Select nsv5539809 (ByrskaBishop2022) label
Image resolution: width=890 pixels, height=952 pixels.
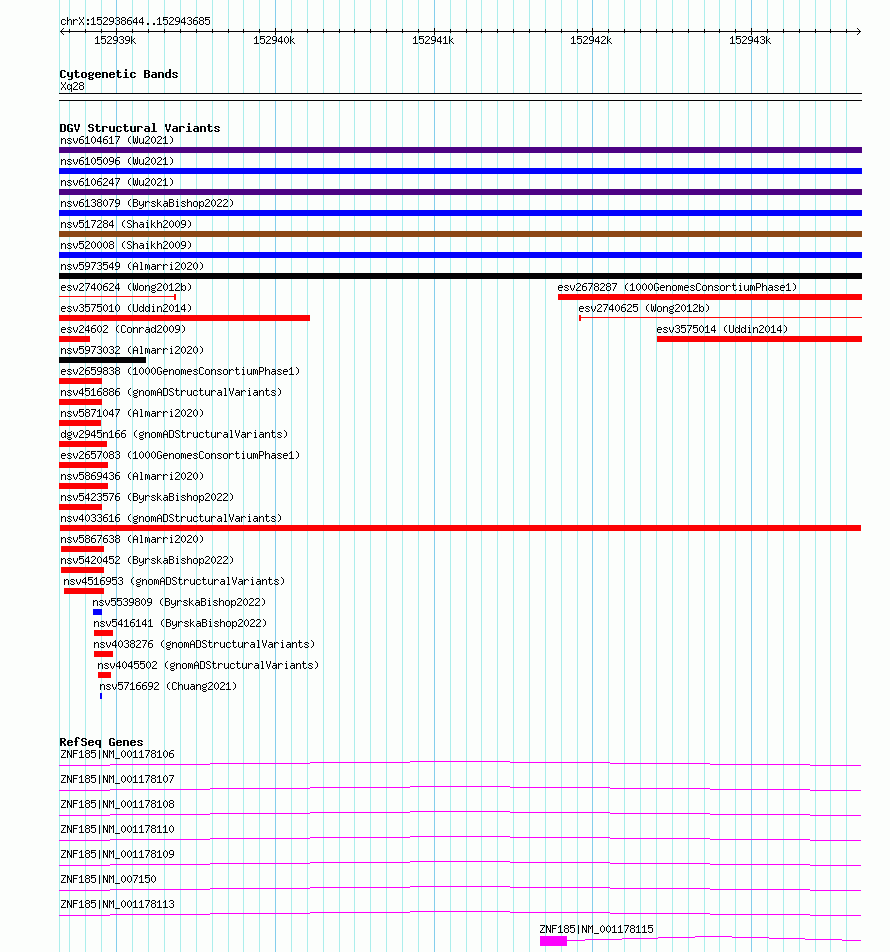point(179,602)
